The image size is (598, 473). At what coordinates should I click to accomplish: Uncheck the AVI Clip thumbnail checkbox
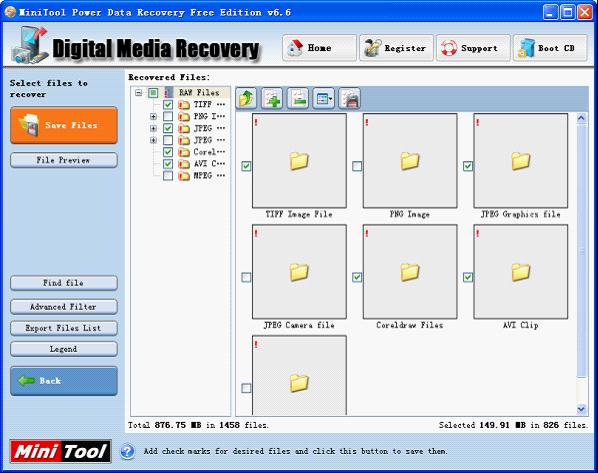point(468,277)
